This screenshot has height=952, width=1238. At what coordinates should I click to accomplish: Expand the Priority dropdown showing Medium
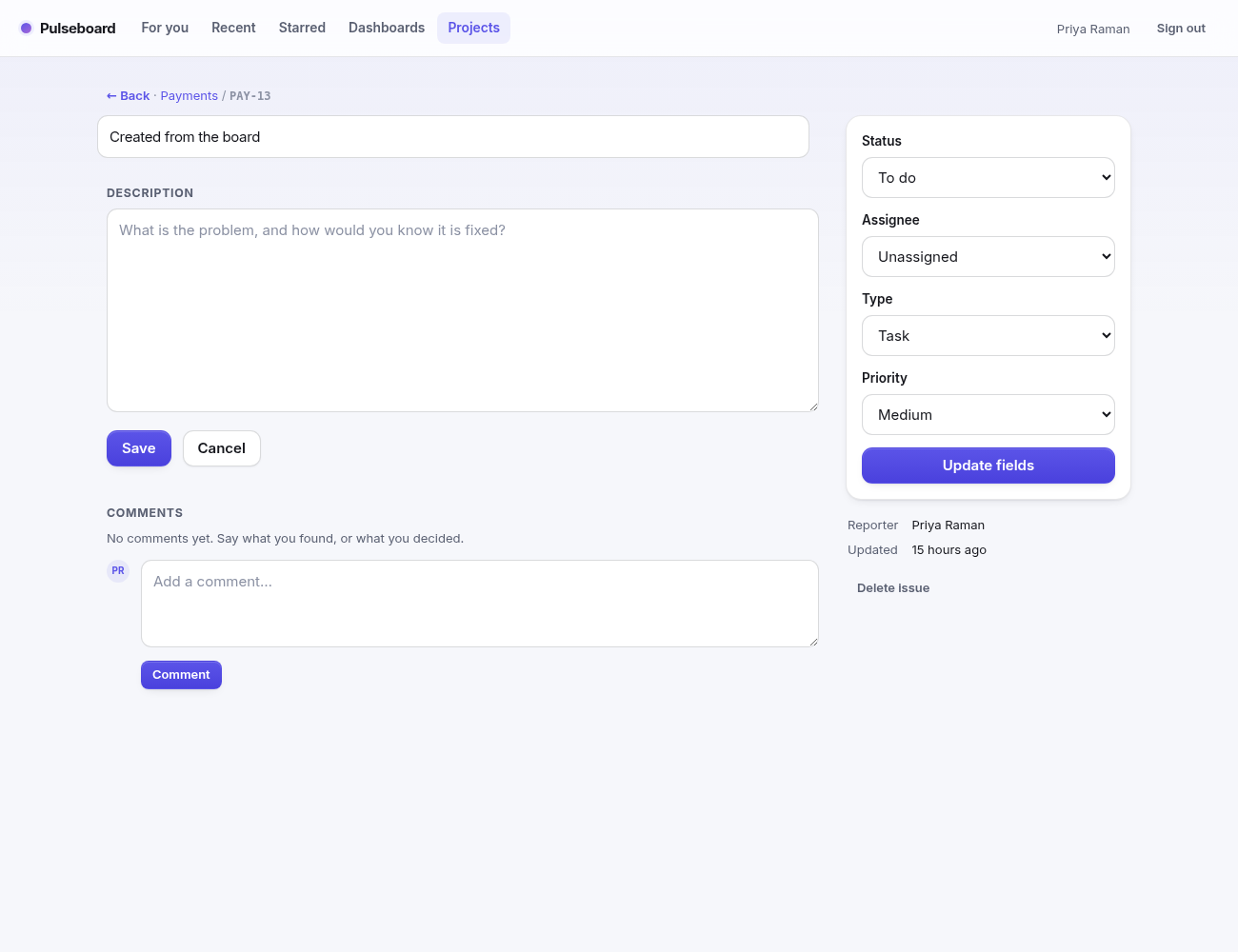988,415
